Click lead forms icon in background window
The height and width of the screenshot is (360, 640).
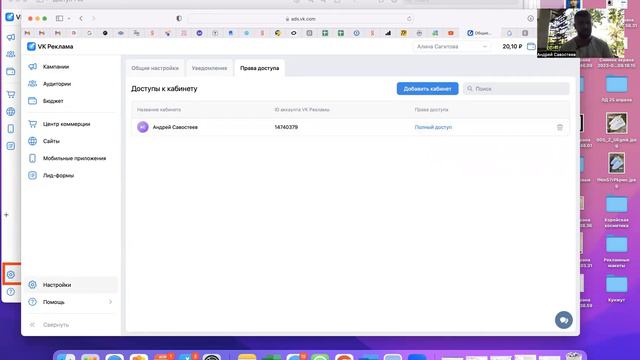11,146
